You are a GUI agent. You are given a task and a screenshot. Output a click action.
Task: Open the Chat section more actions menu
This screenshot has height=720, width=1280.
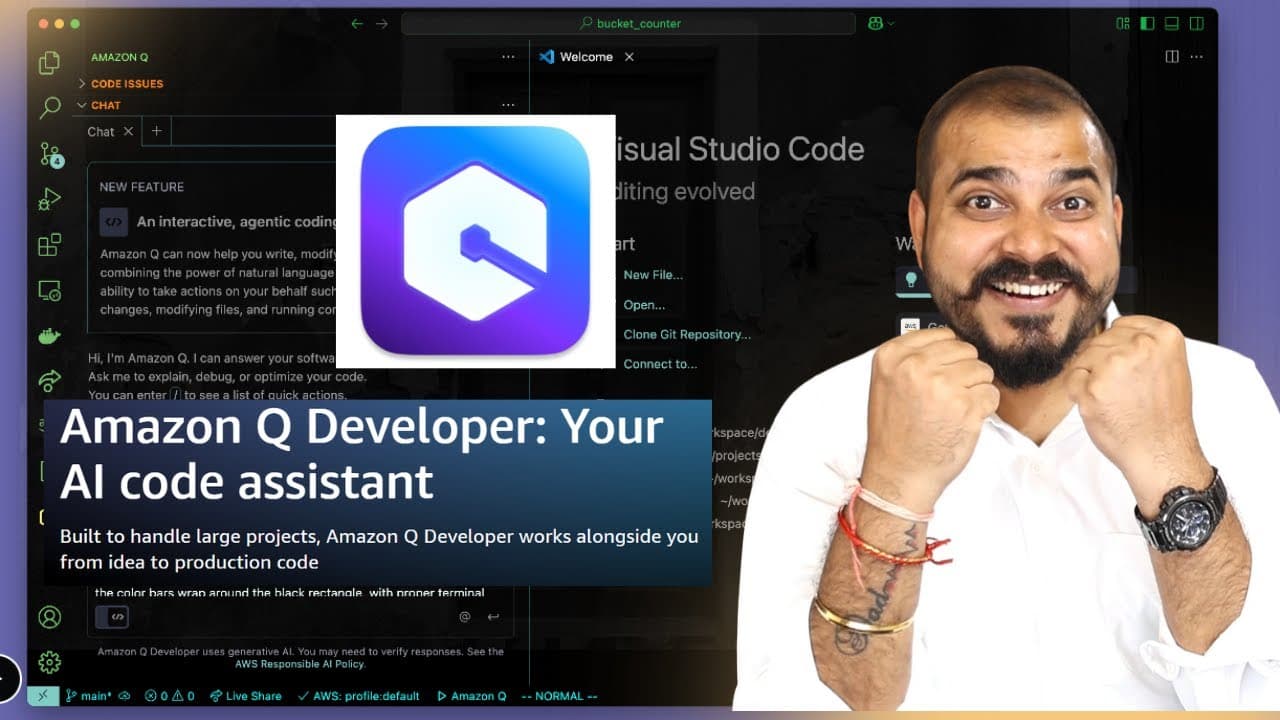(x=508, y=105)
